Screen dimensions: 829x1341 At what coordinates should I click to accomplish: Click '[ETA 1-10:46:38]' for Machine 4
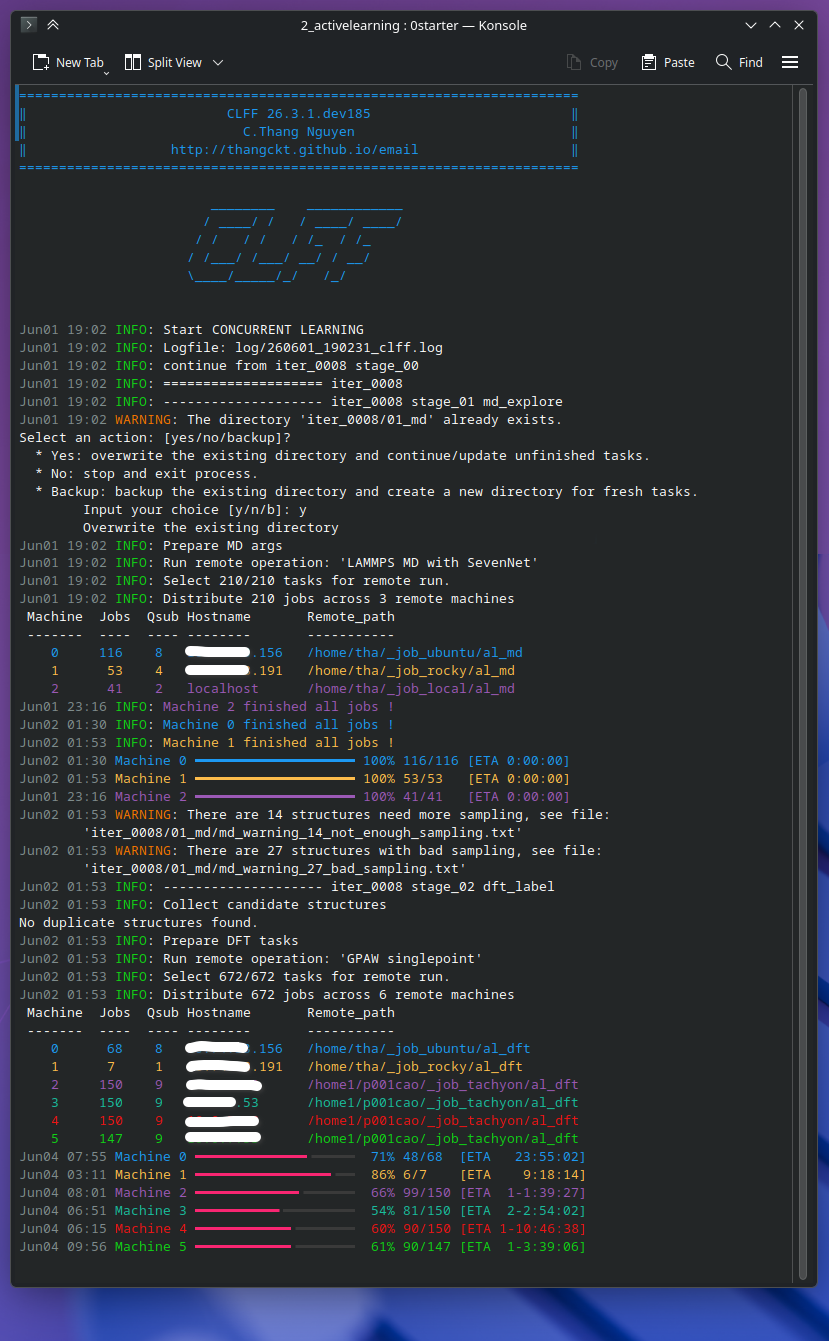[523, 1229]
